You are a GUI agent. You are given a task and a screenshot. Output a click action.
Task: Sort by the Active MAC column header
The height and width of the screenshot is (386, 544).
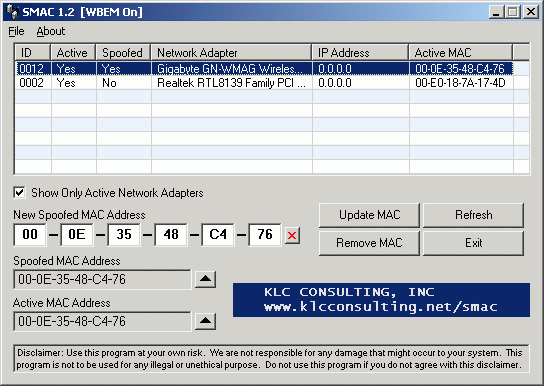click(460, 53)
